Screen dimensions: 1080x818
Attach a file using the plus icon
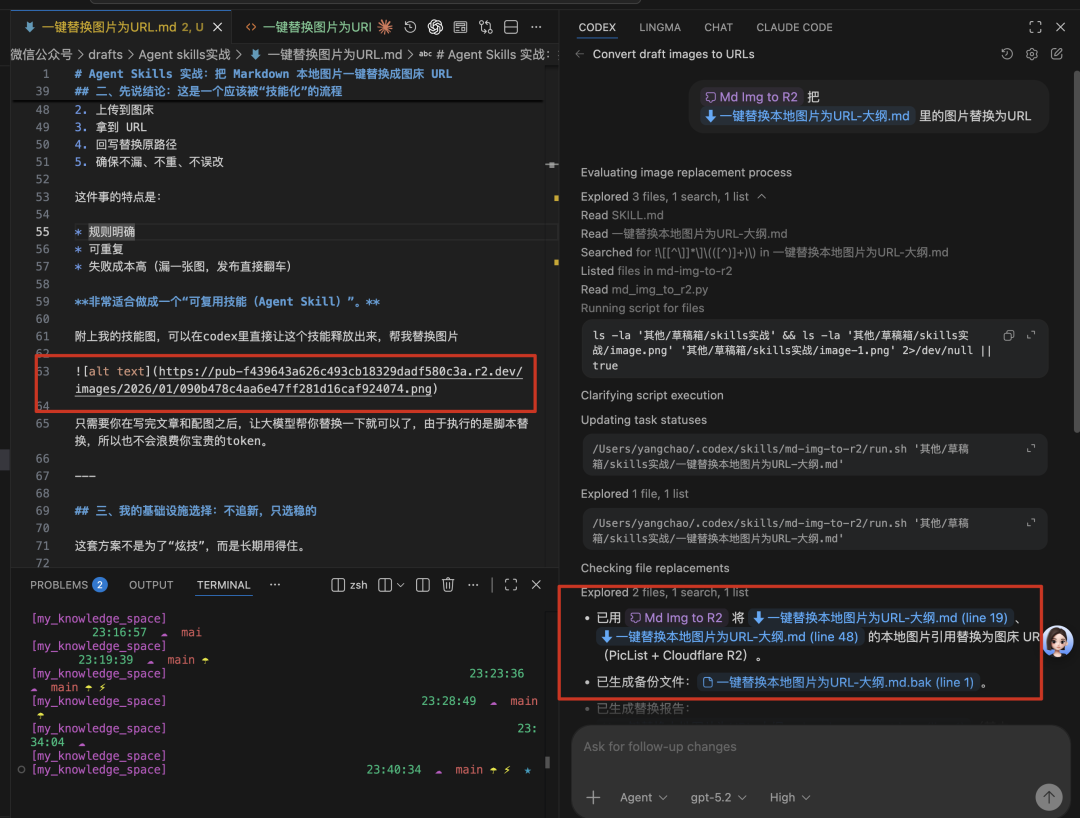(593, 797)
